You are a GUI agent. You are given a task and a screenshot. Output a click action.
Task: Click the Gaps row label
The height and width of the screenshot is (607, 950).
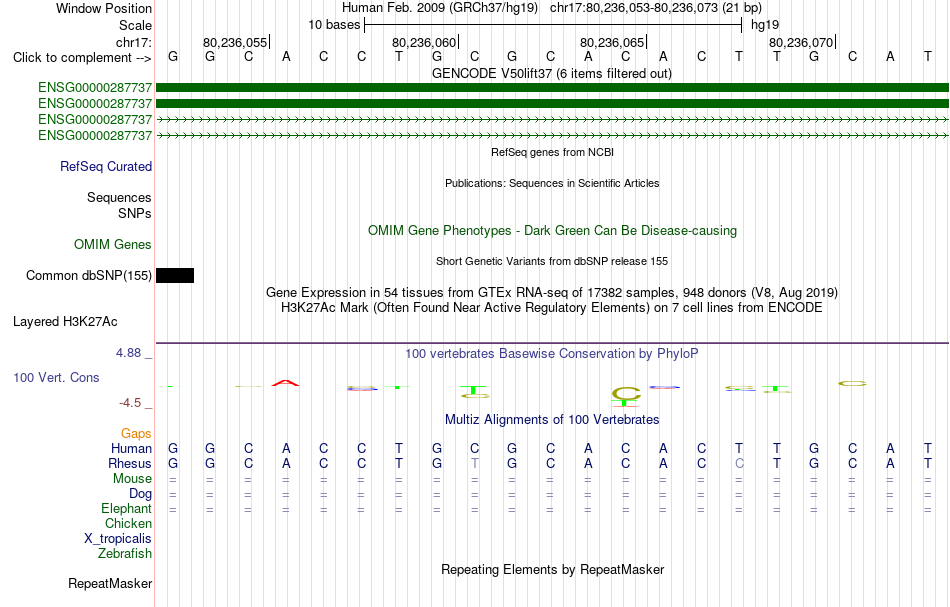(x=136, y=434)
